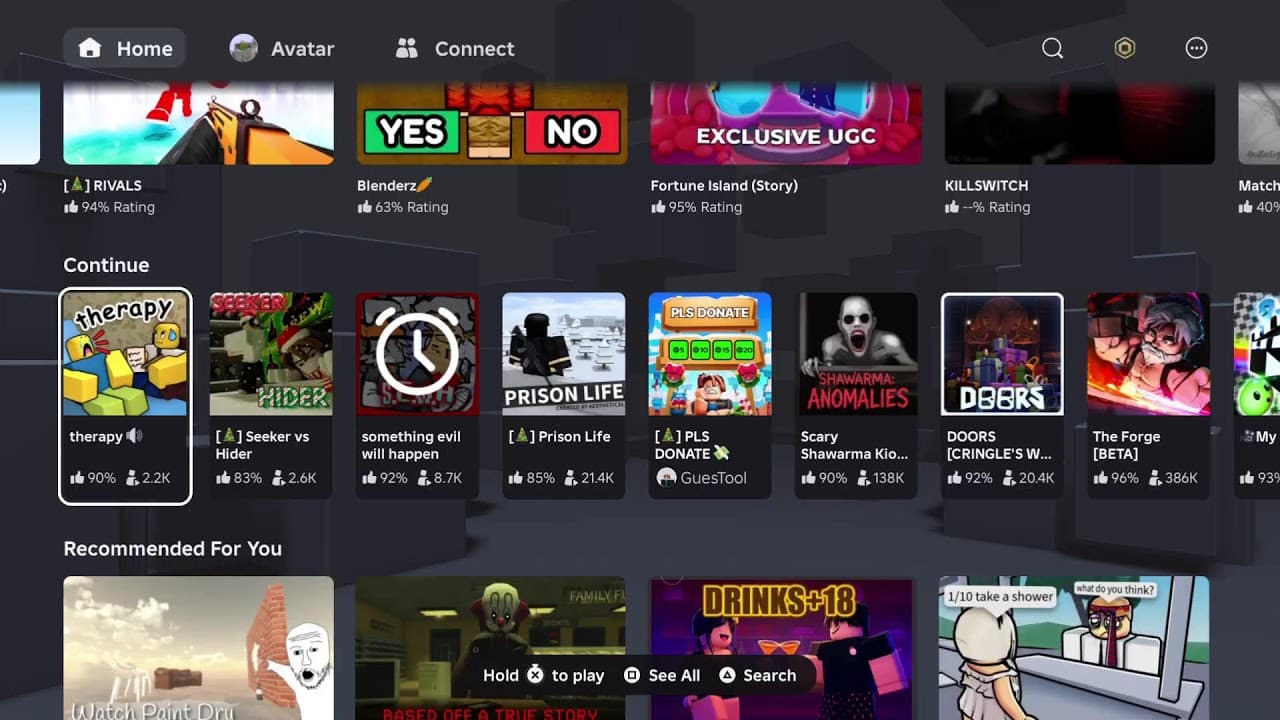The height and width of the screenshot is (720, 1280).
Task: Click the 8.7K player count icon
Action: (x=424, y=478)
